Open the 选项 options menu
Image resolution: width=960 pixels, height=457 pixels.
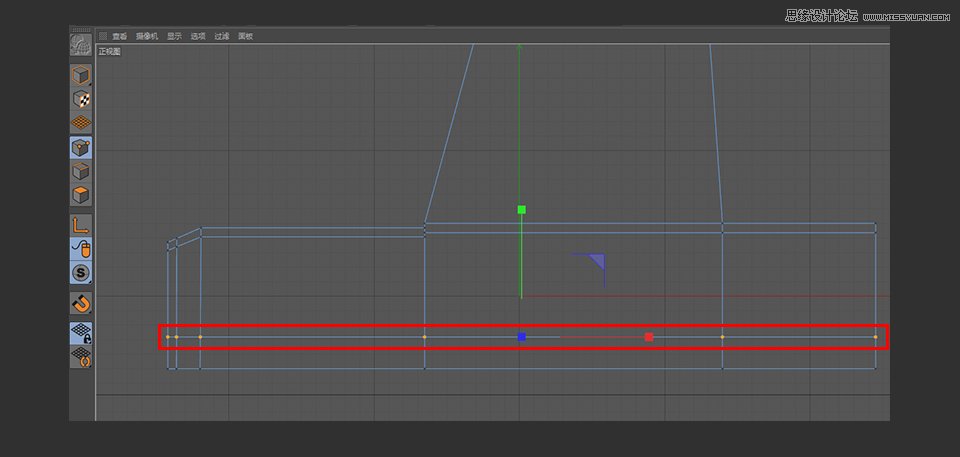point(198,36)
